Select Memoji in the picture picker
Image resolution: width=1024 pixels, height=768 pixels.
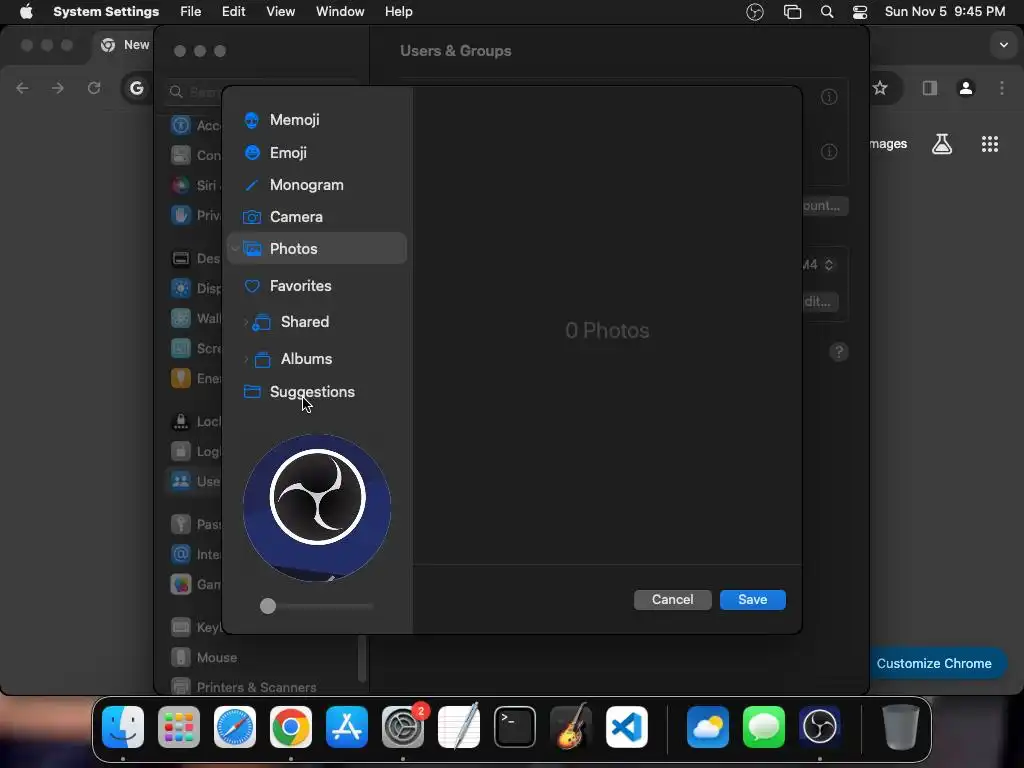(317, 120)
